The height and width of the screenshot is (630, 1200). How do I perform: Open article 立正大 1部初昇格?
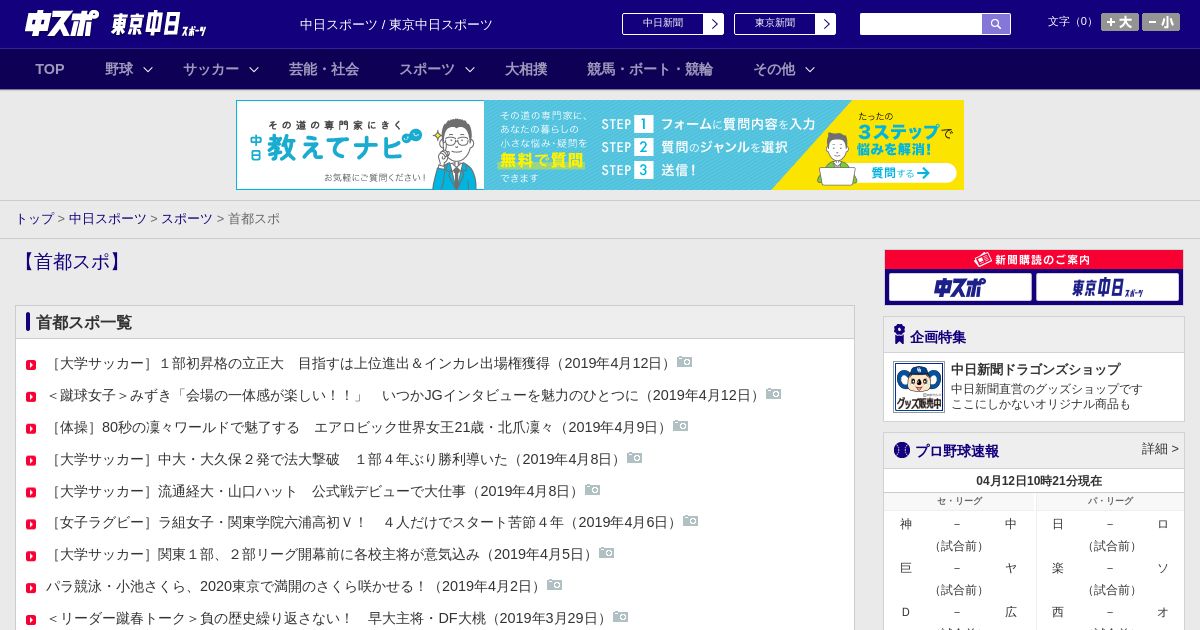coord(361,363)
